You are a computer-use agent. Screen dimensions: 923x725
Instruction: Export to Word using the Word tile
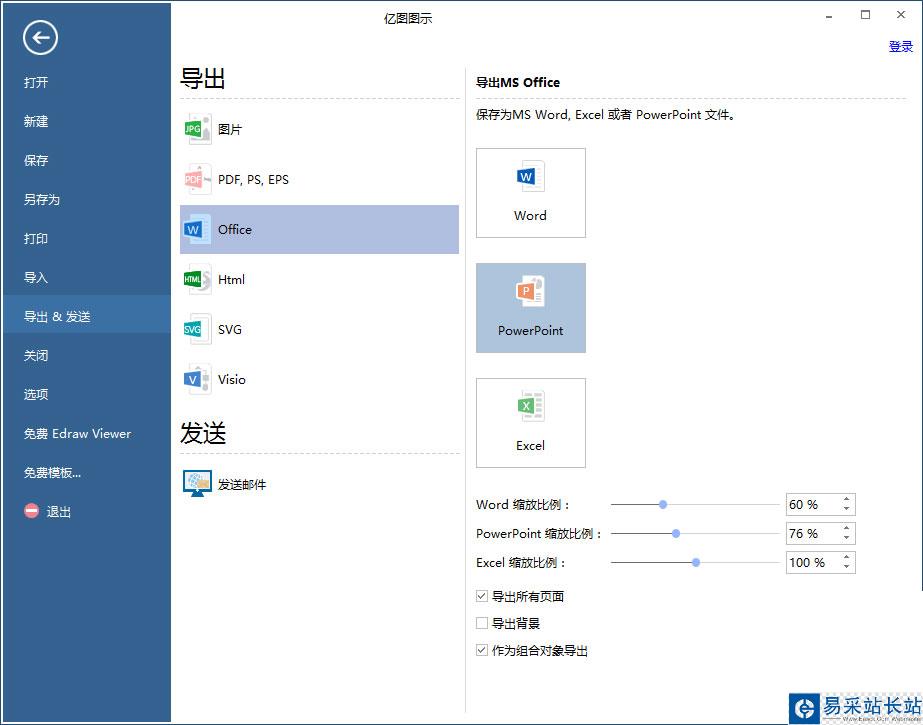pyautogui.click(x=530, y=193)
